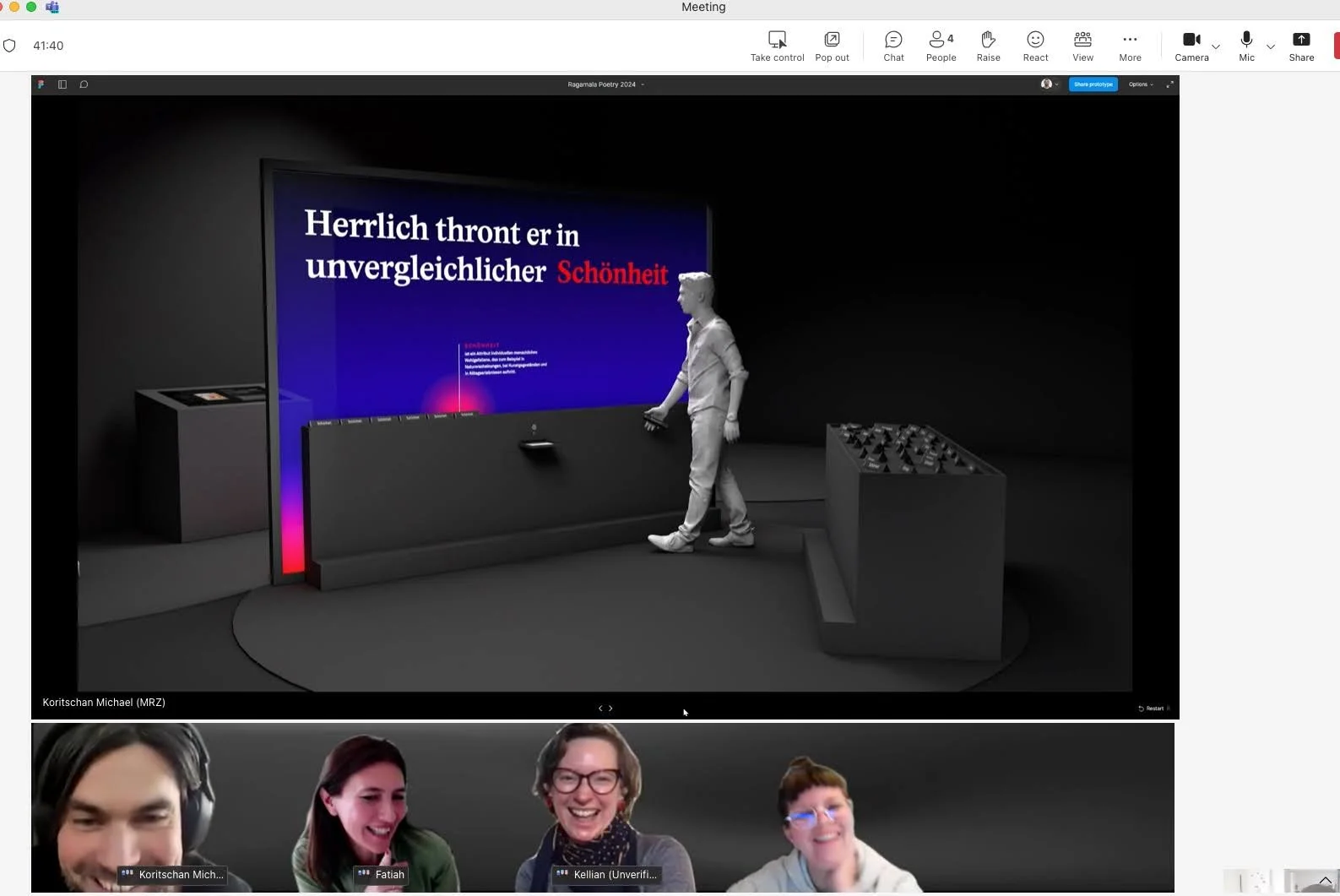Mute or unmute the Mic
Viewport: 1340px width, 896px height.
(1246, 46)
